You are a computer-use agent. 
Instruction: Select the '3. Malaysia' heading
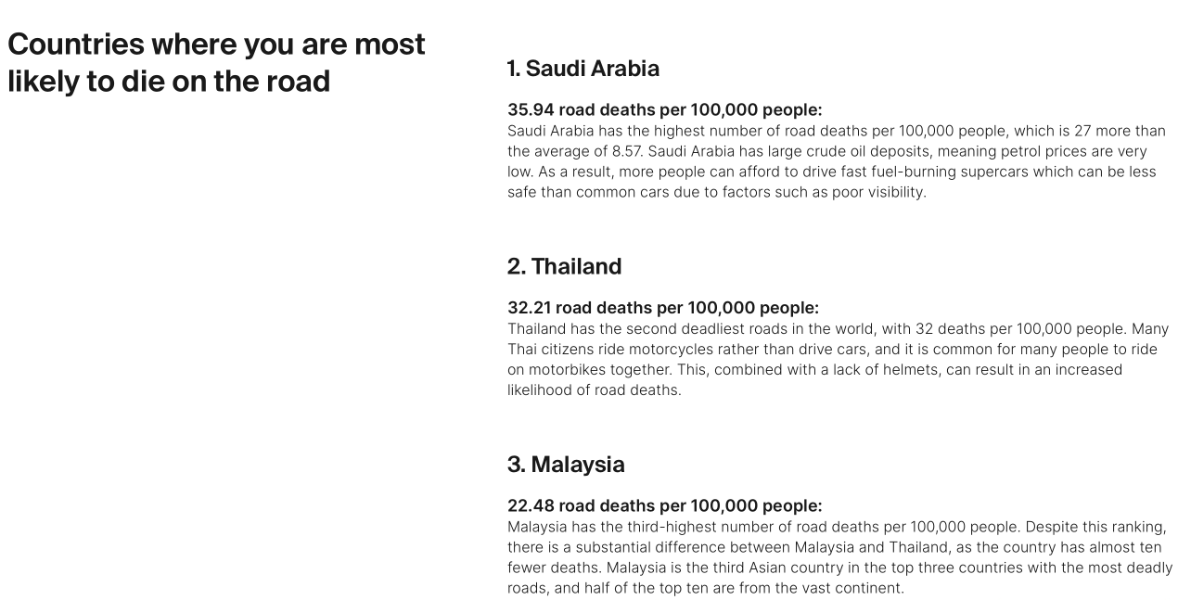click(566, 465)
